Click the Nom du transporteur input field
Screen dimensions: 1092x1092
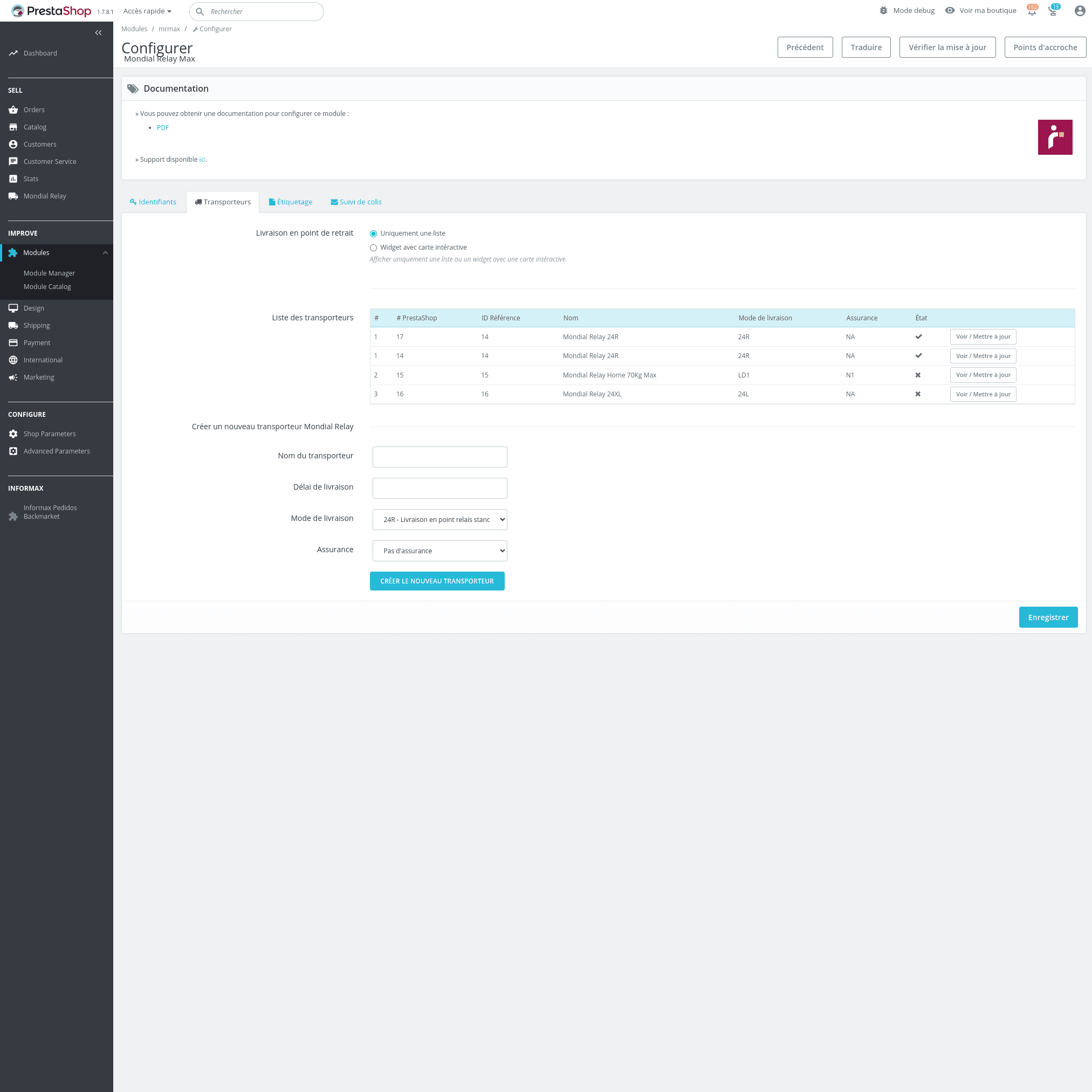(x=439, y=457)
